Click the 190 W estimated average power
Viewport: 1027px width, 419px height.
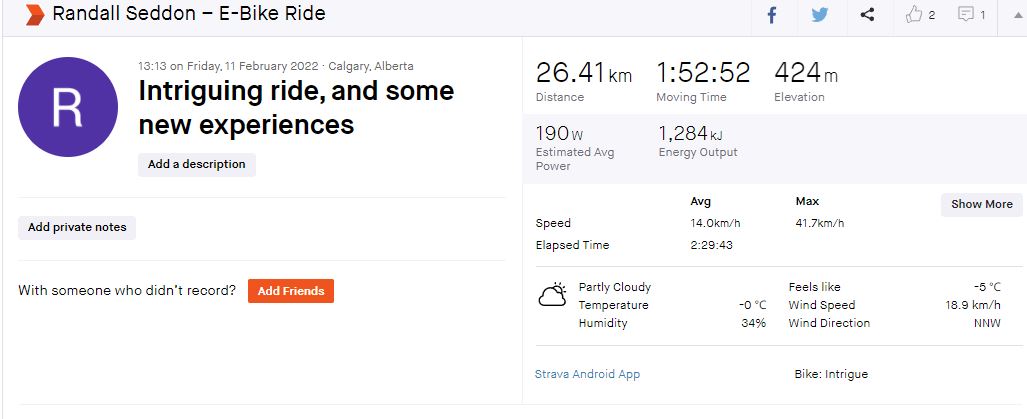click(559, 134)
